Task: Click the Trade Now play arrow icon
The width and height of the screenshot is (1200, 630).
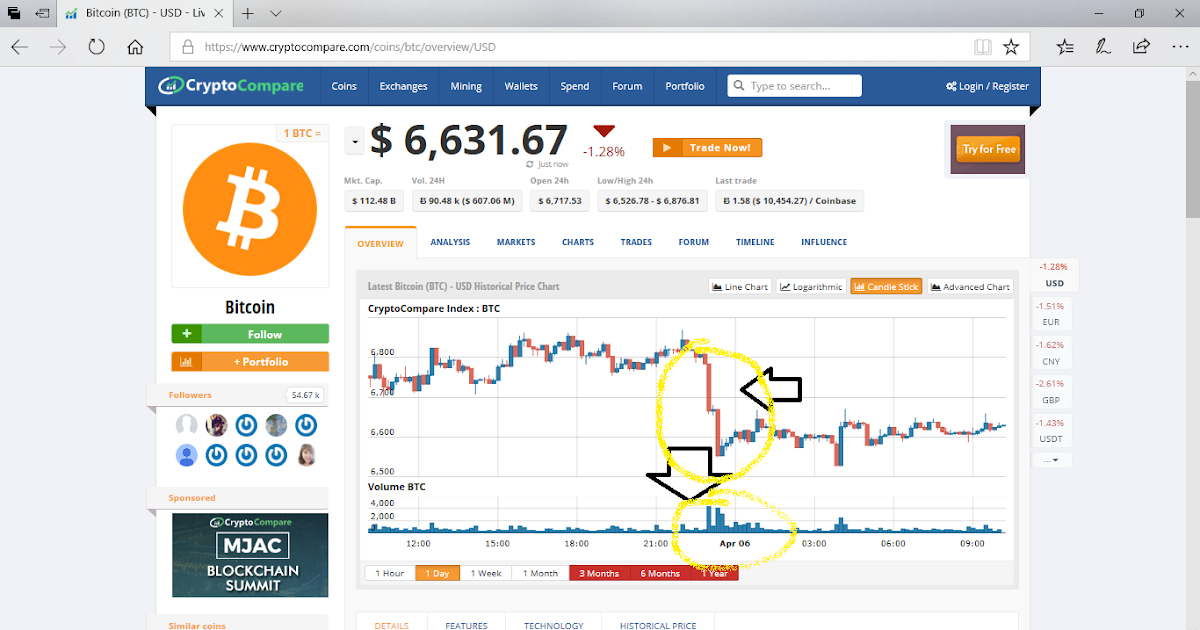Action: pos(666,148)
